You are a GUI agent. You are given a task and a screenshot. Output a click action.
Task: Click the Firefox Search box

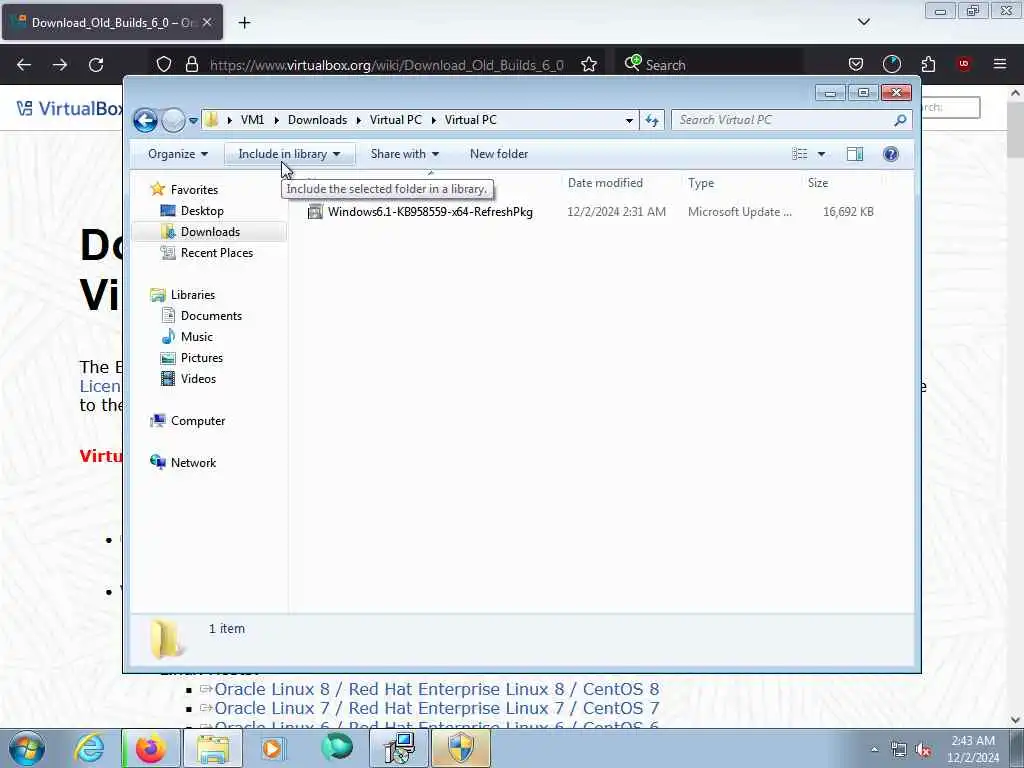[x=709, y=65]
